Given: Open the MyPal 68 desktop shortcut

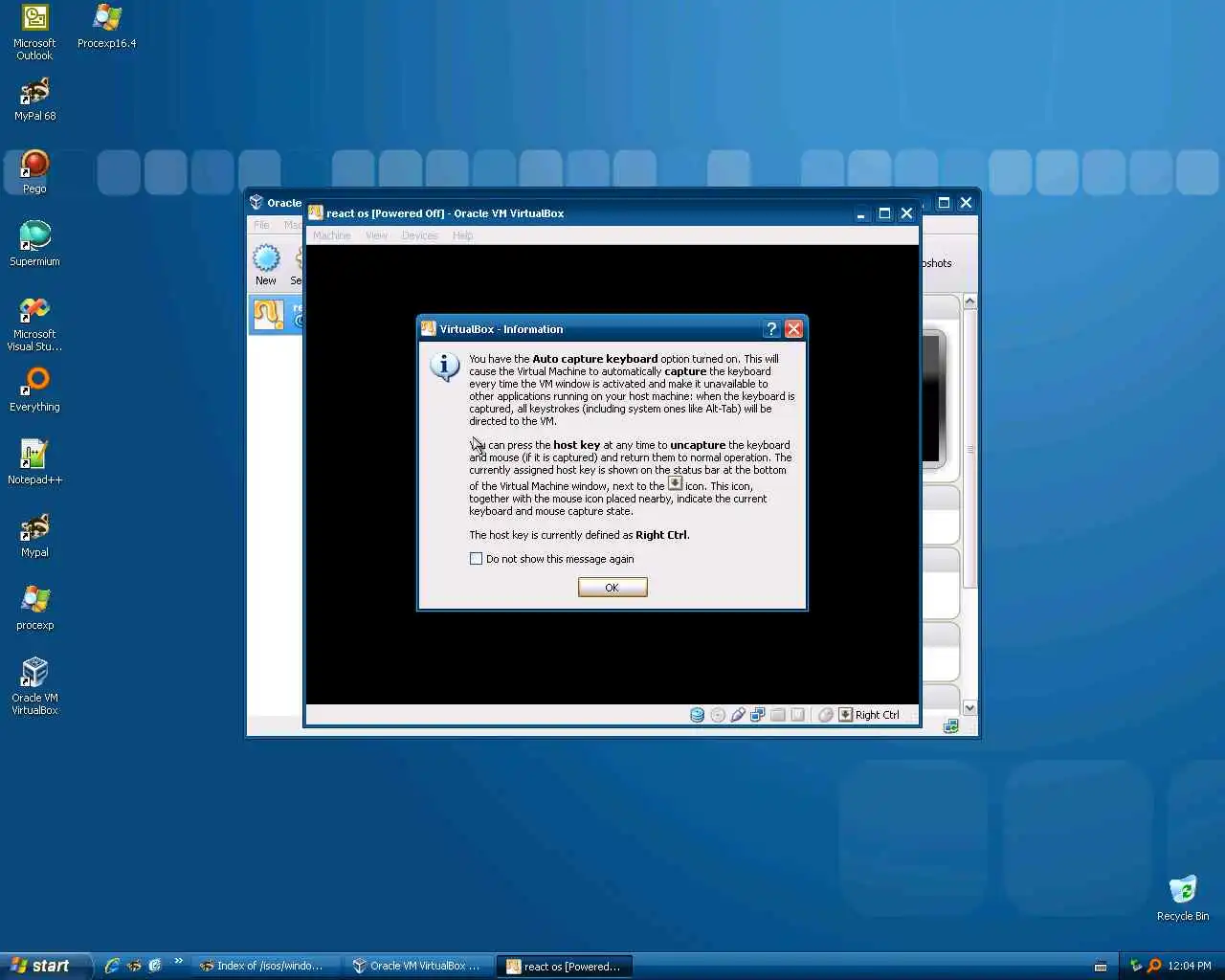Looking at the screenshot, I should click(x=34, y=100).
